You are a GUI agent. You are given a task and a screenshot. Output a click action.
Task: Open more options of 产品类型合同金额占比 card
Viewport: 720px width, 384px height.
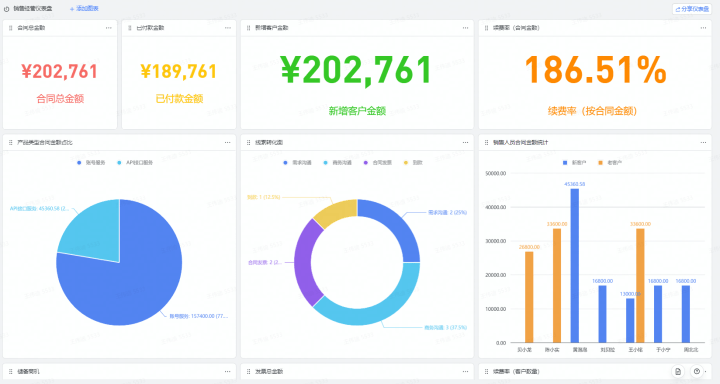[227, 143]
